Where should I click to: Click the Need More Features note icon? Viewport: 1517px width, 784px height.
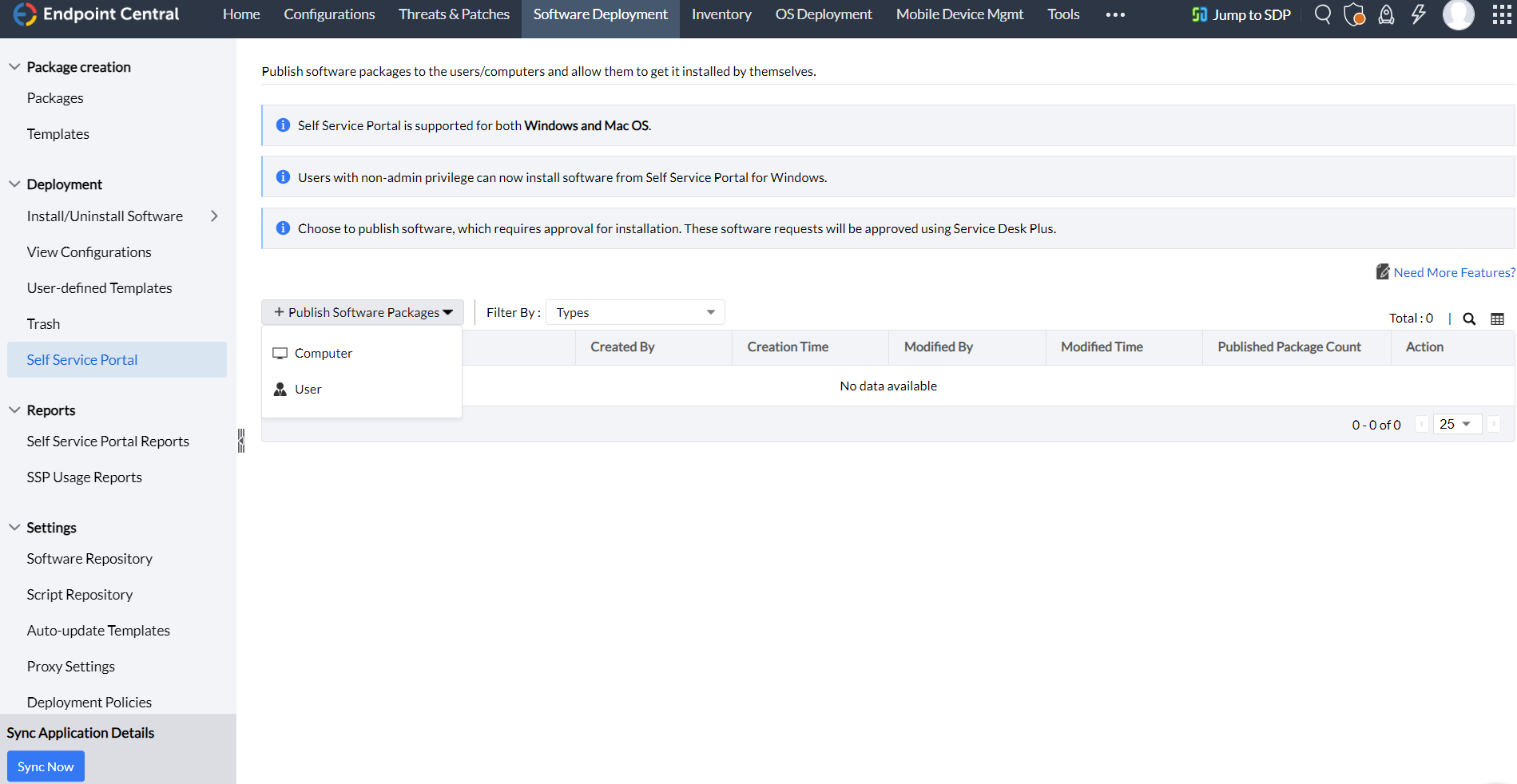click(x=1383, y=272)
